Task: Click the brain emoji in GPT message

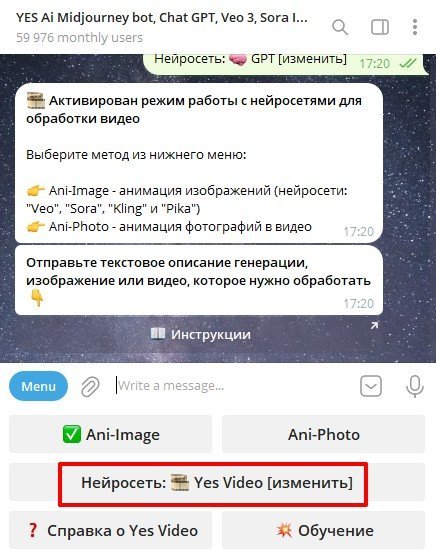Action: (x=237, y=59)
